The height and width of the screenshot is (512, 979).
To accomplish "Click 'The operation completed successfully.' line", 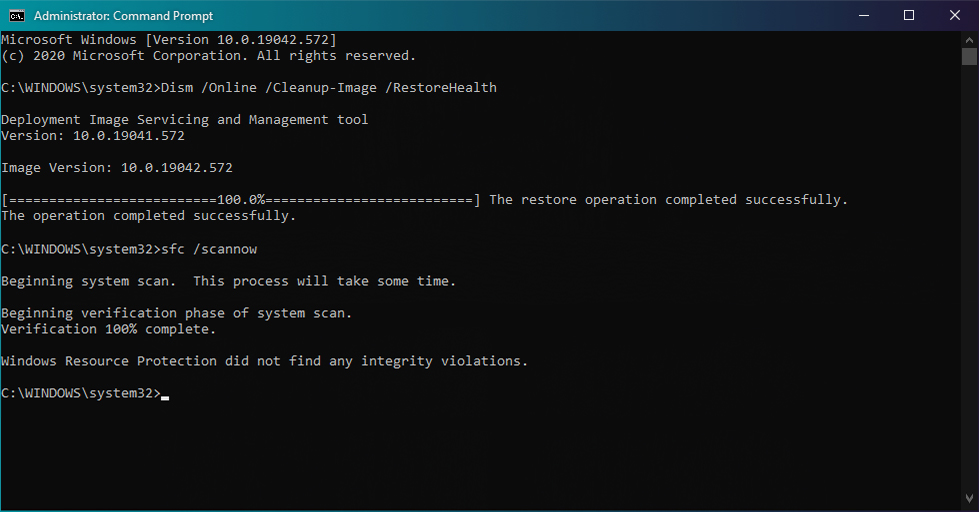I will click(x=149, y=216).
